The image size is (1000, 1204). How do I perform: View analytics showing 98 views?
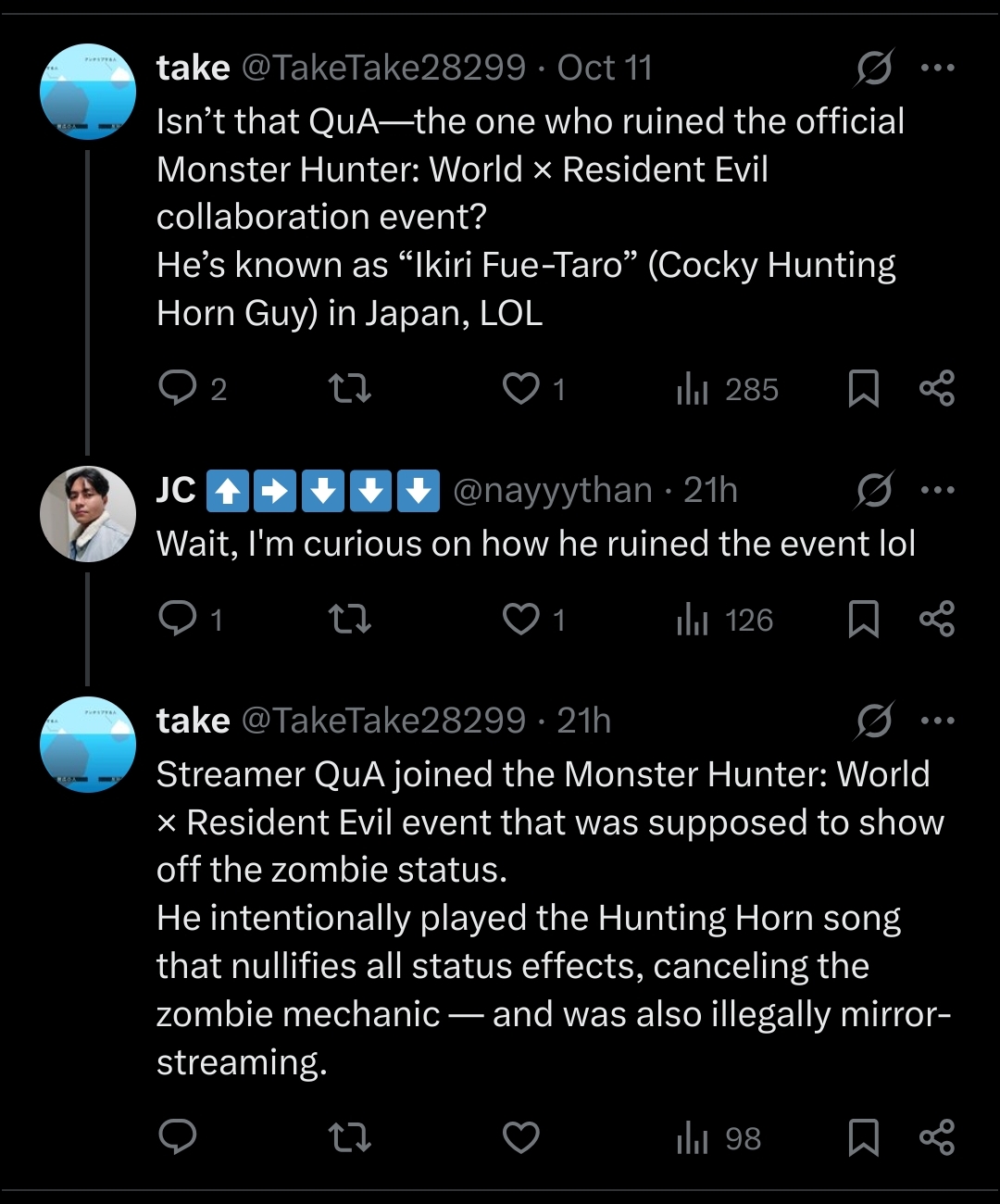pyautogui.click(x=719, y=1138)
